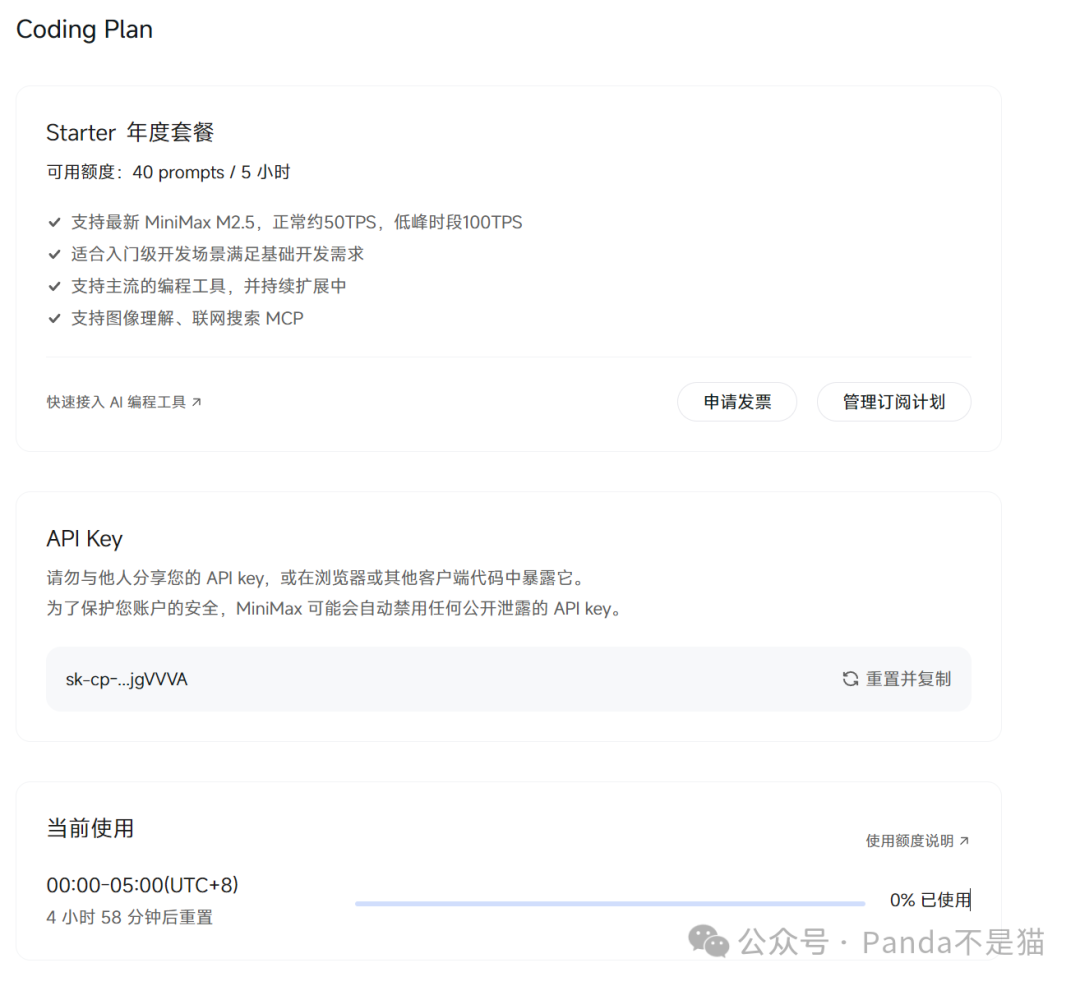Click the Starter 年度套餐 plan title
The width and height of the screenshot is (1080, 986).
click(x=130, y=132)
